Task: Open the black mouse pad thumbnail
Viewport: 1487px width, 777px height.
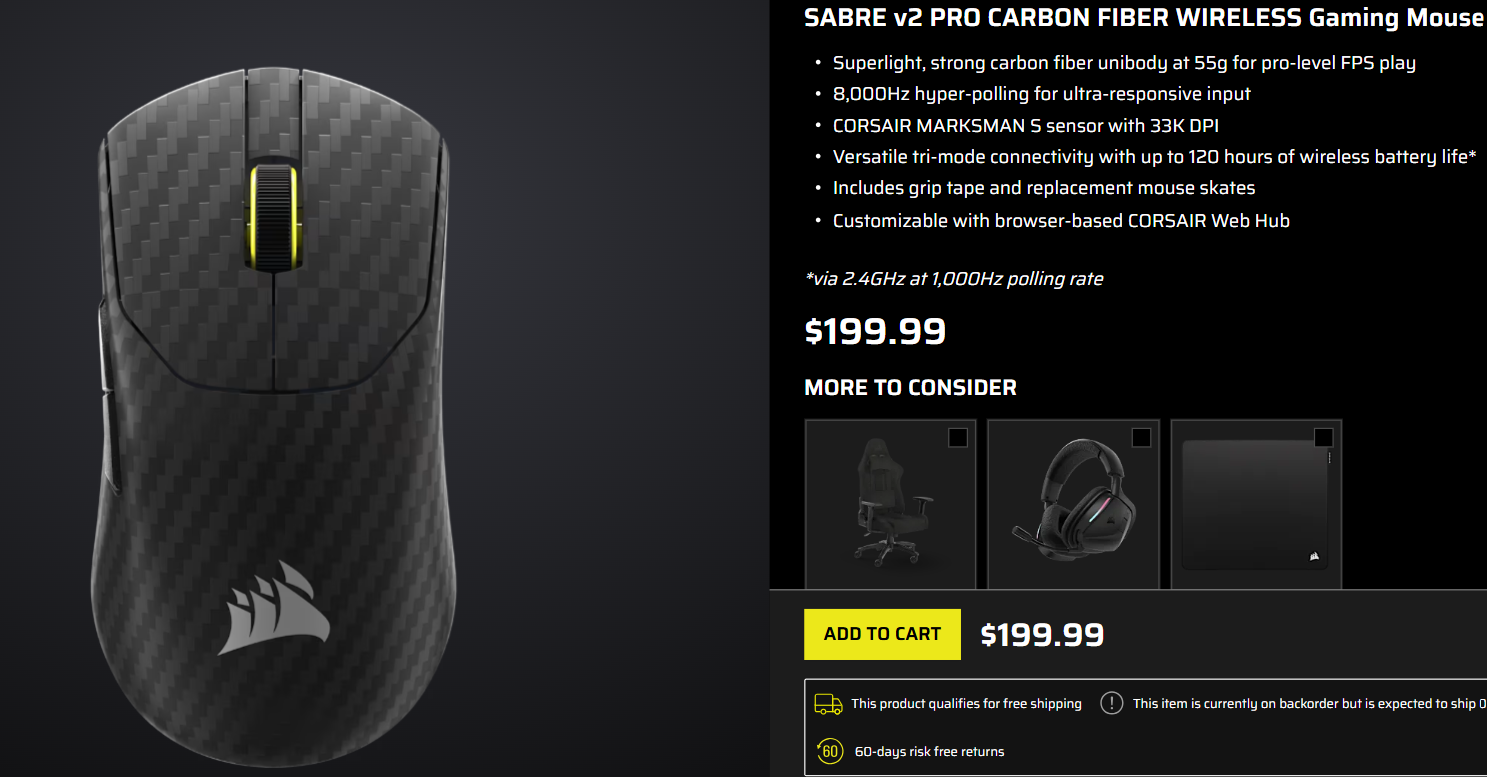Action: (1256, 504)
